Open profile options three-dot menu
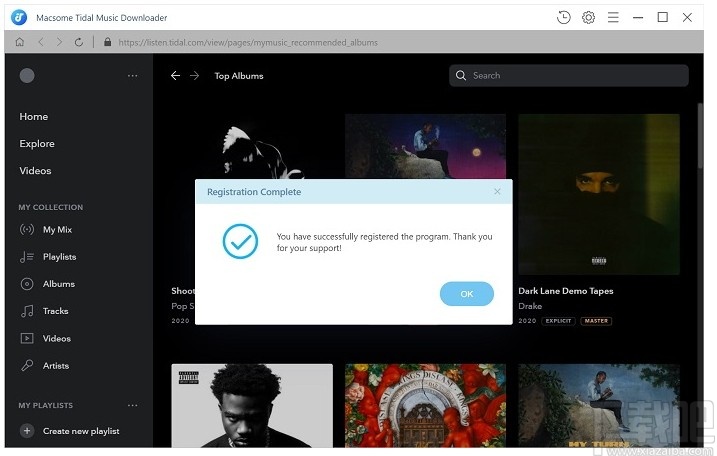The image size is (717, 456). pos(133,75)
